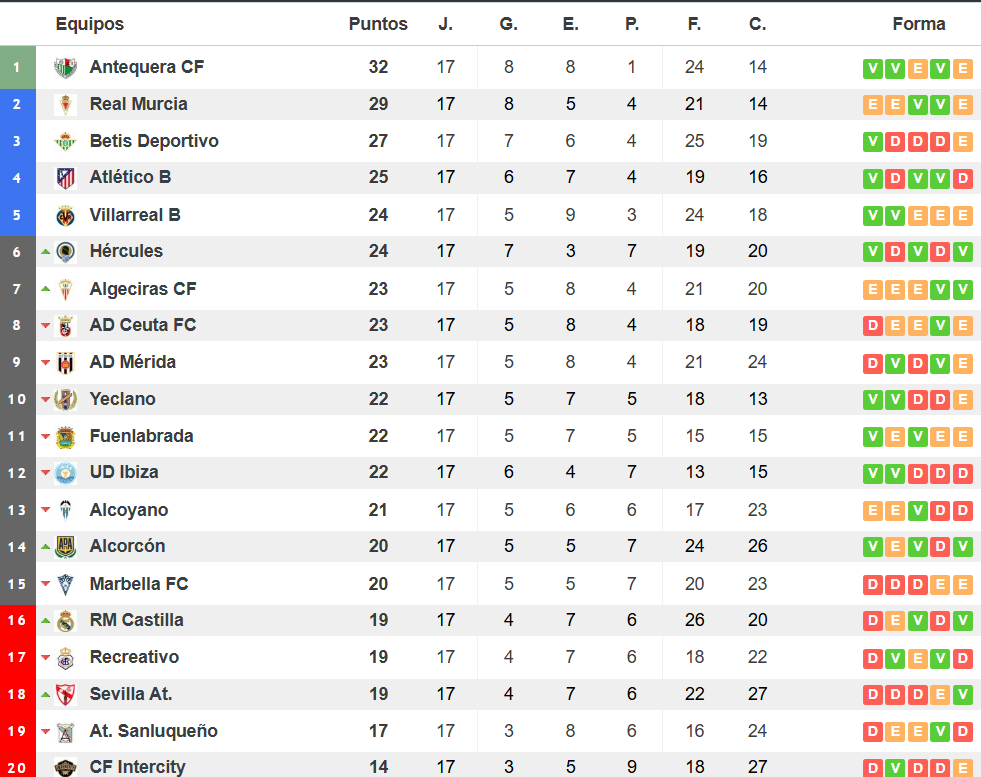
Task: Click the Antequera CF team crest
Action: click(x=65, y=67)
